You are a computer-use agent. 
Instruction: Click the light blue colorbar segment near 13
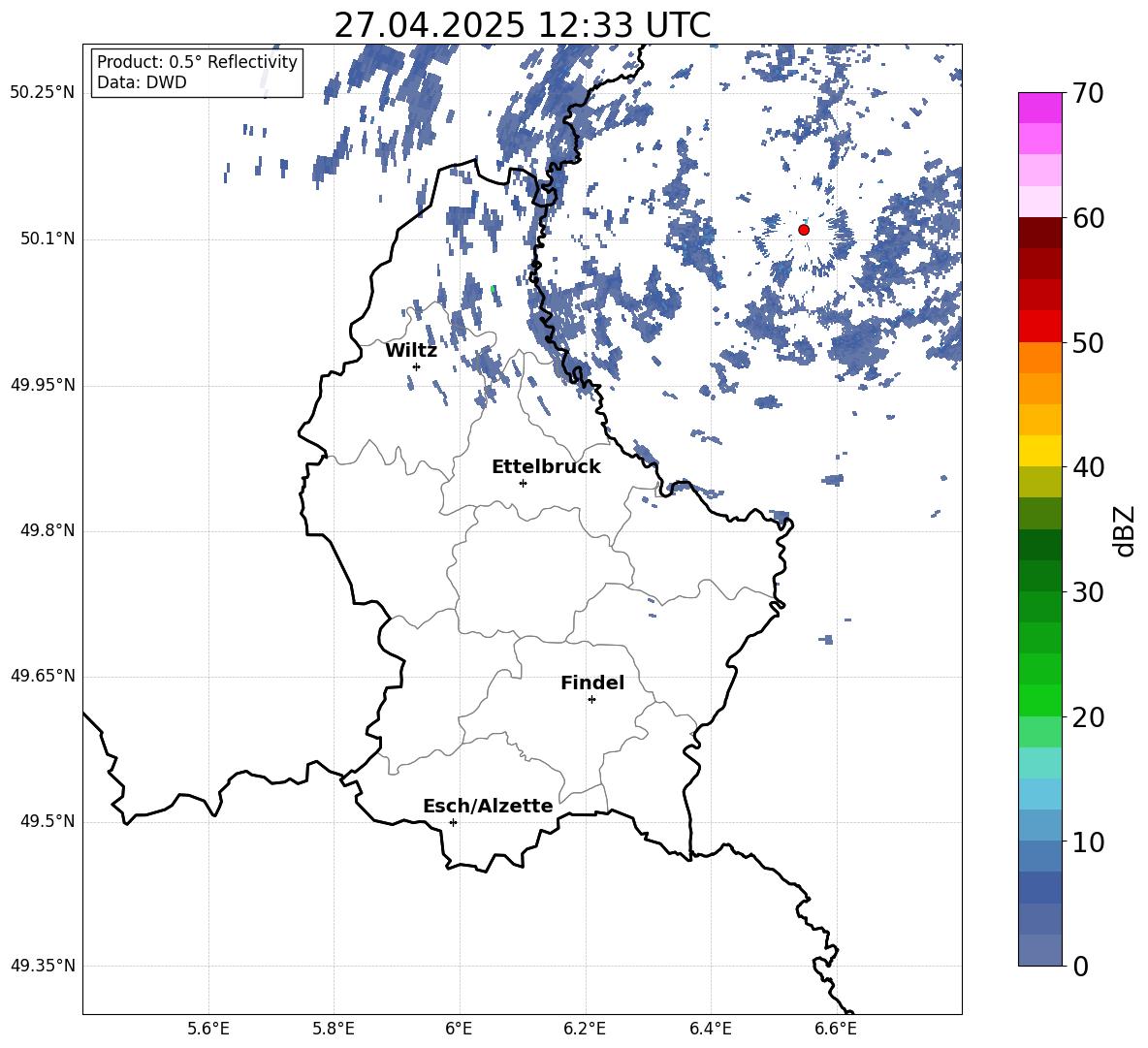coord(1040,794)
